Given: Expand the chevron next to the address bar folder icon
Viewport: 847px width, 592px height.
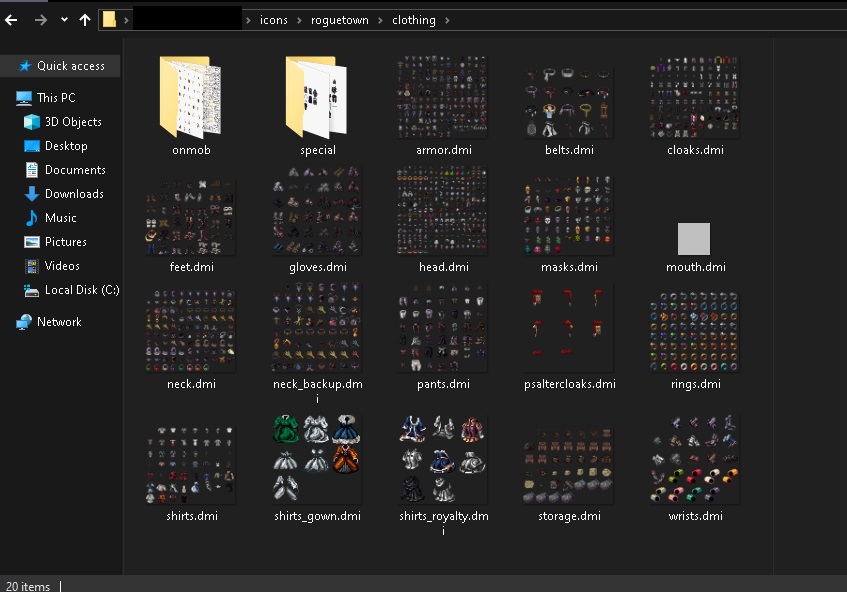Looking at the screenshot, I should [126, 21].
